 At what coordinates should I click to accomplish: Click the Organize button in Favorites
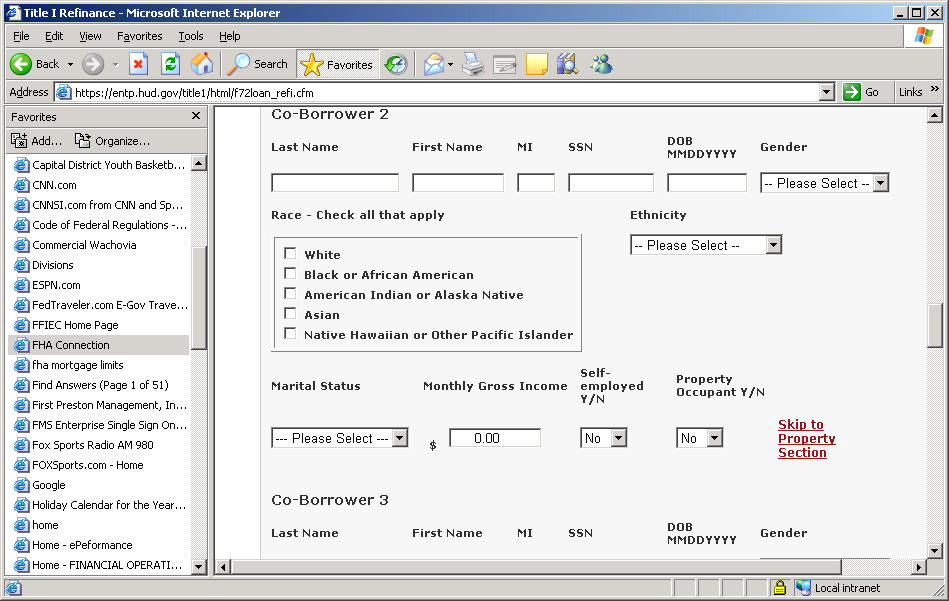(x=112, y=141)
